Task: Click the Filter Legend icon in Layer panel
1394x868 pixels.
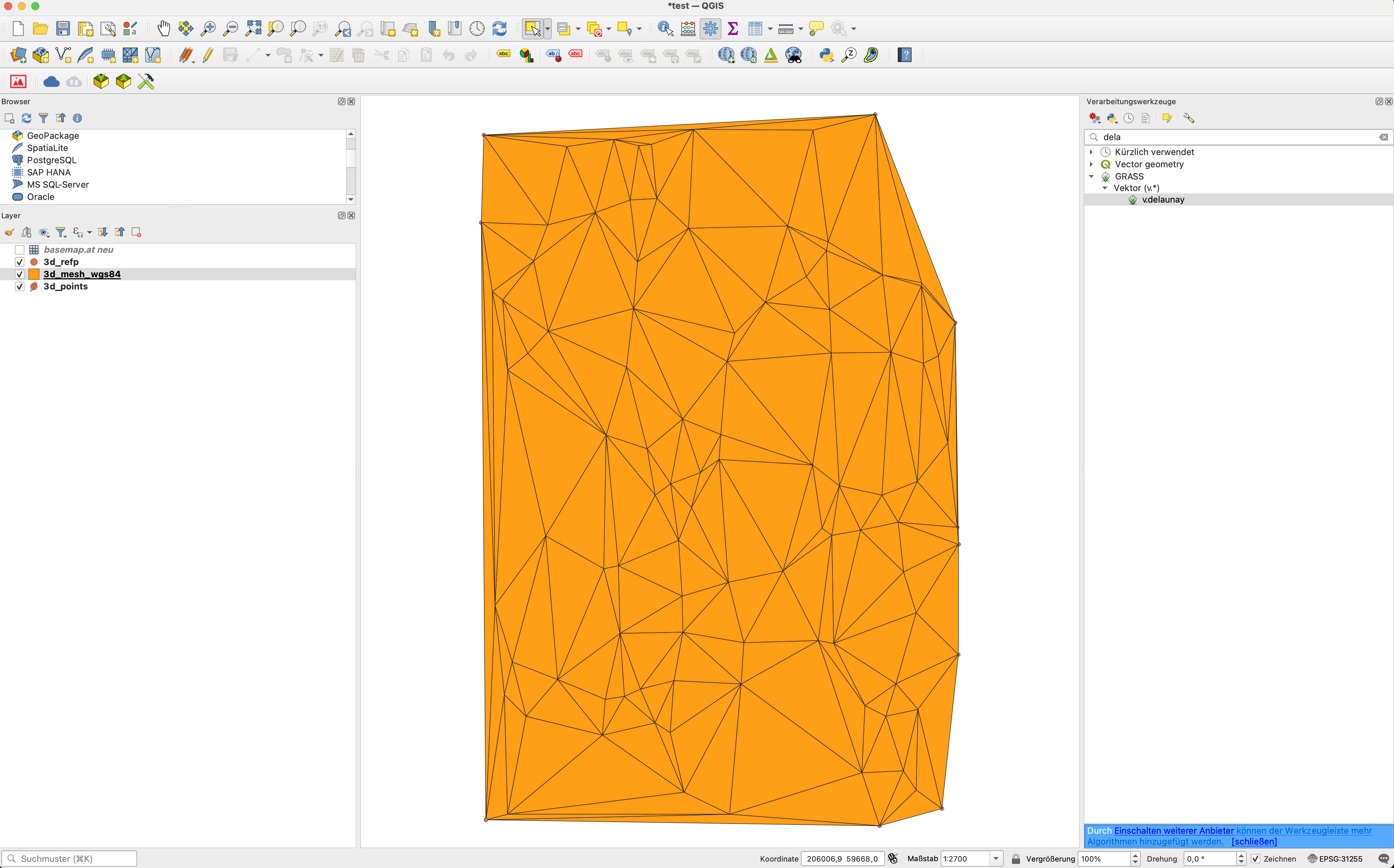Action: click(x=61, y=232)
